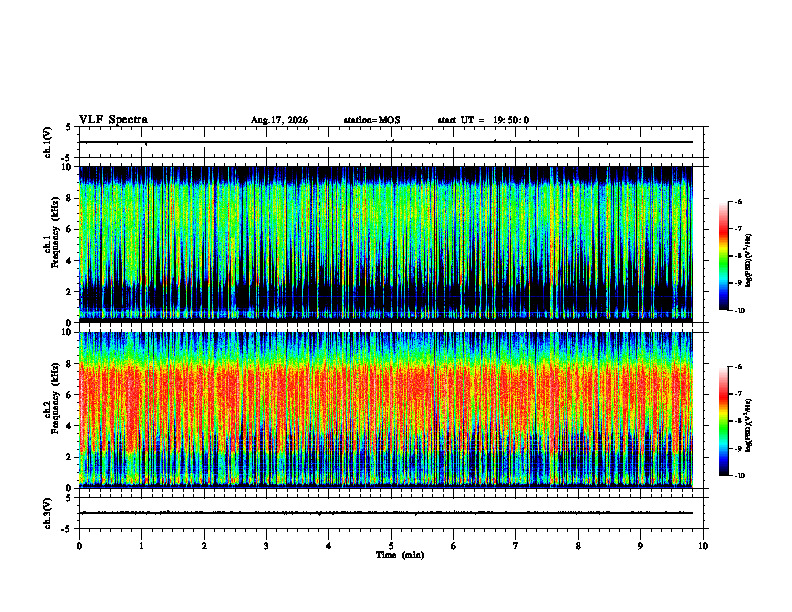This screenshot has width=792, height=612.
Task: Click the ch.1 spectrogram panel
Action: tap(386, 244)
